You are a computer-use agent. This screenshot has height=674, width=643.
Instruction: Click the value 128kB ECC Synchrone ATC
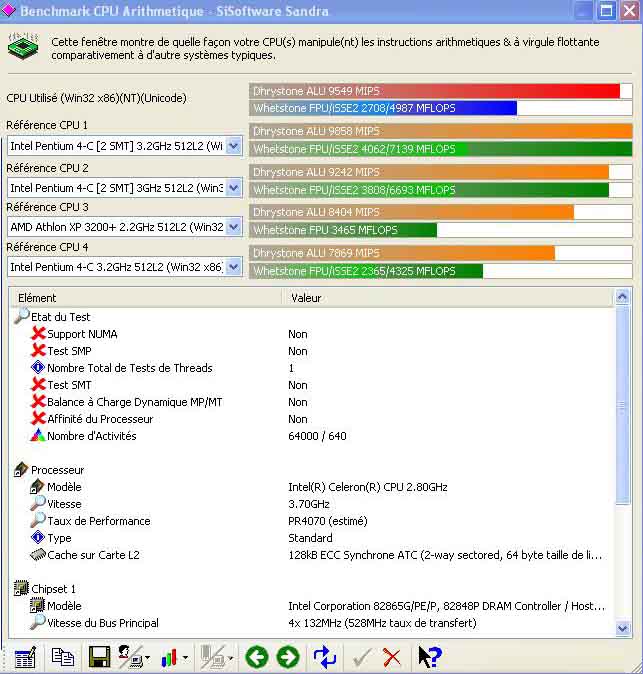[445, 555]
